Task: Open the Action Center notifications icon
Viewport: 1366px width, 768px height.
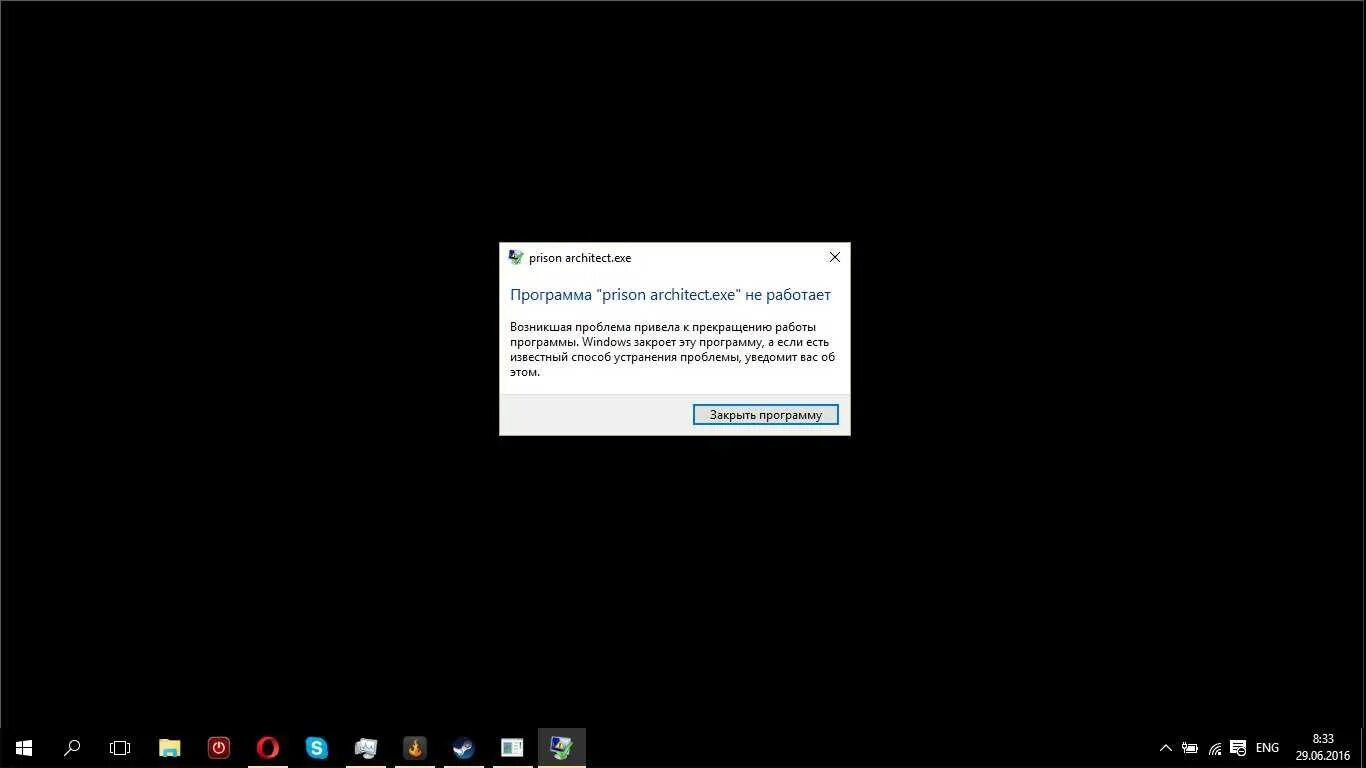Action: click(x=1239, y=748)
